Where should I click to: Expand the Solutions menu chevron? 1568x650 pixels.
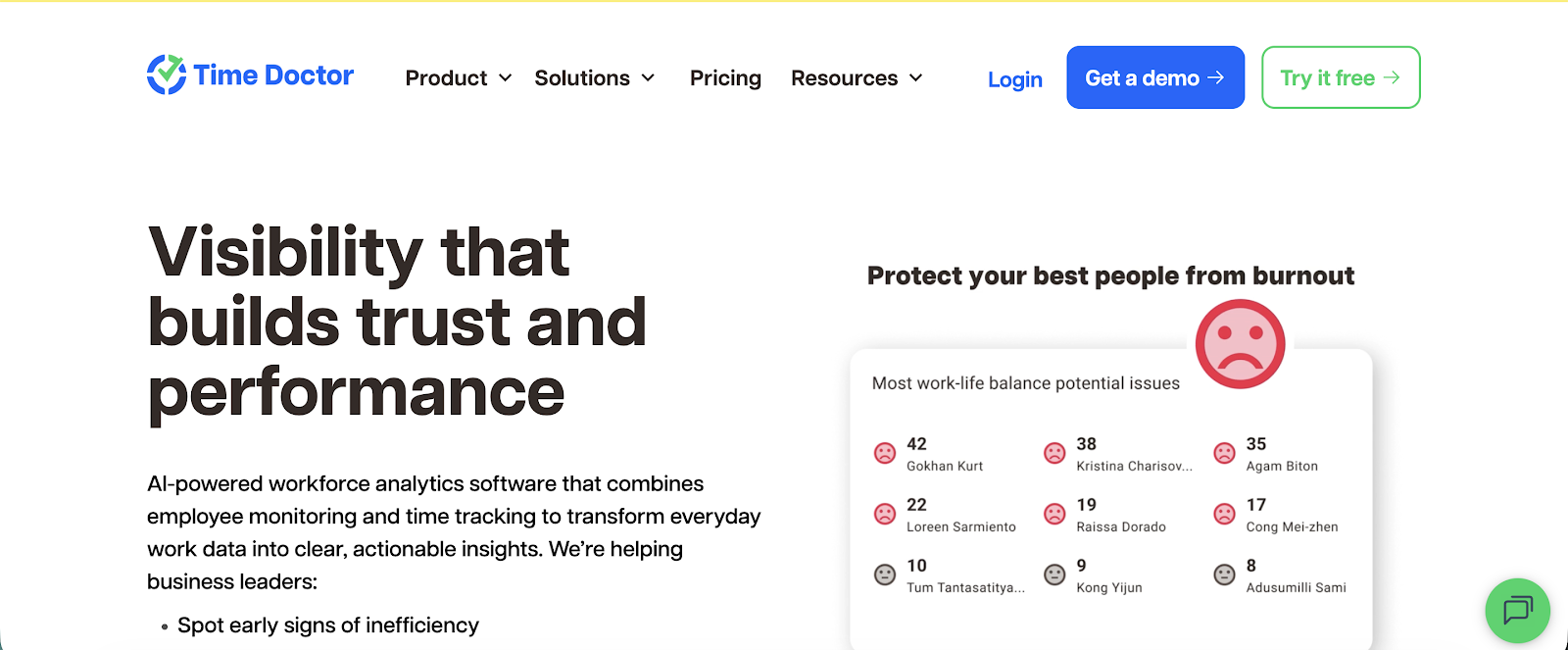[x=648, y=78]
